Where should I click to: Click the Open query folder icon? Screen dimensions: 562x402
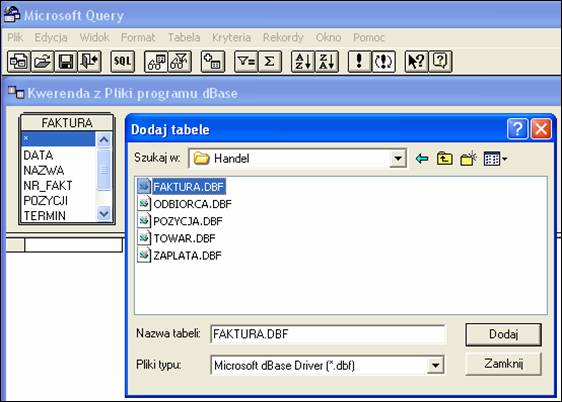(43, 62)
